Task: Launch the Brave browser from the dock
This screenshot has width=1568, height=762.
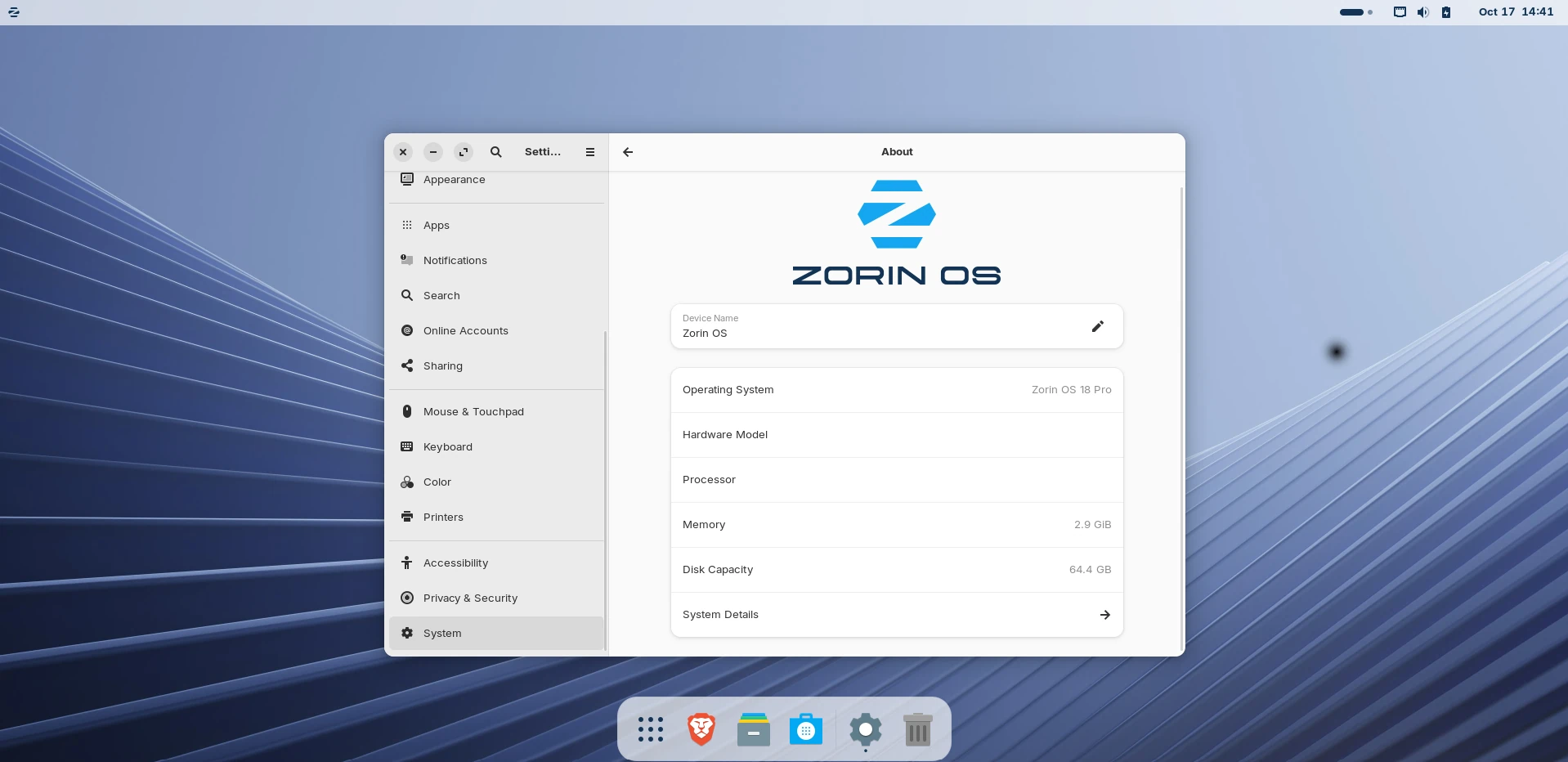Action: (701, 729)
